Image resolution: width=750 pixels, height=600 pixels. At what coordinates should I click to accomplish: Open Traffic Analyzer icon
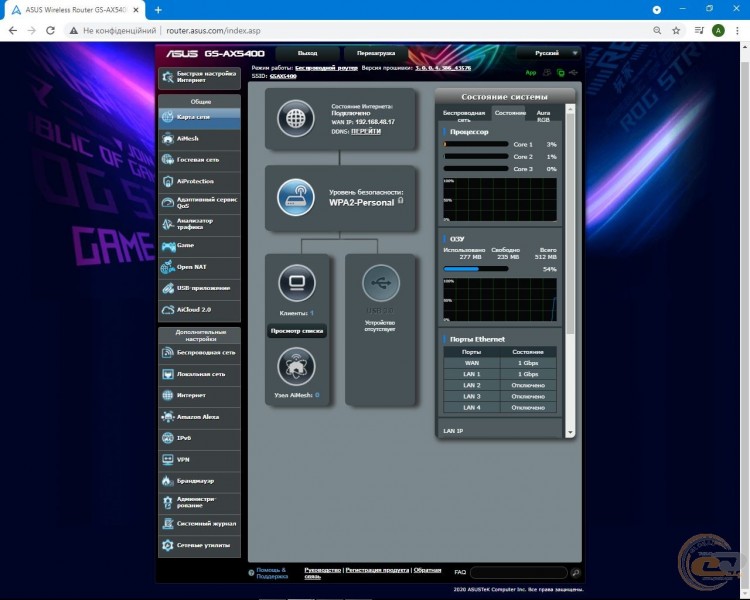click(x=167, y=223)
